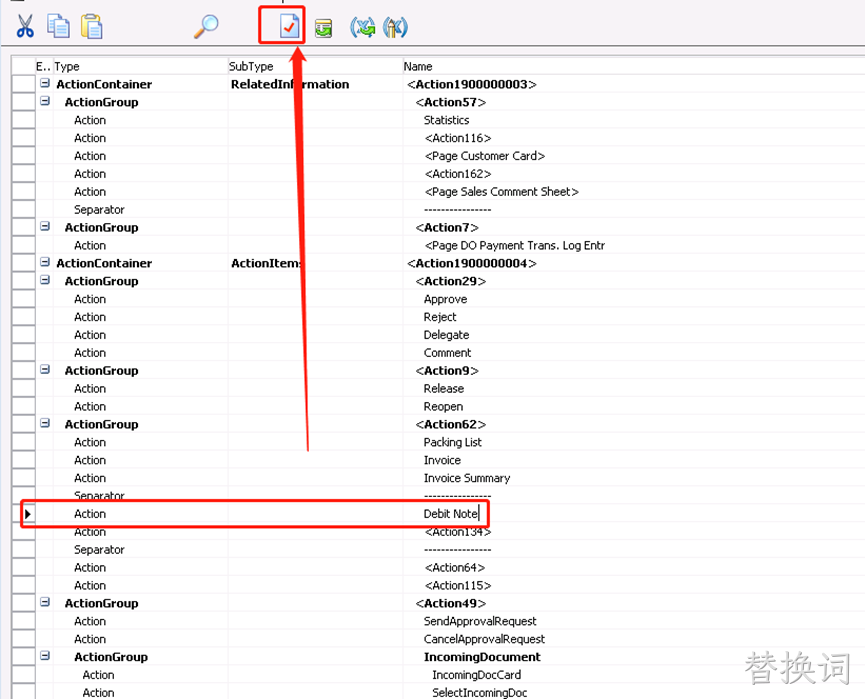This screenshot has height=699, width=865.
Task: Collapse the Action62 ActionGroup
Action: point(45,423)
